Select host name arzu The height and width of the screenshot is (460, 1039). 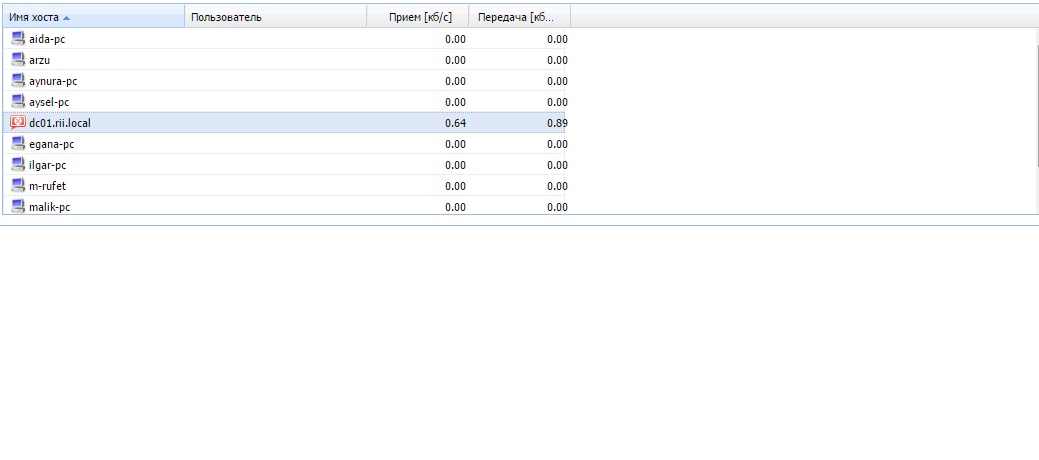coord(40,60)
